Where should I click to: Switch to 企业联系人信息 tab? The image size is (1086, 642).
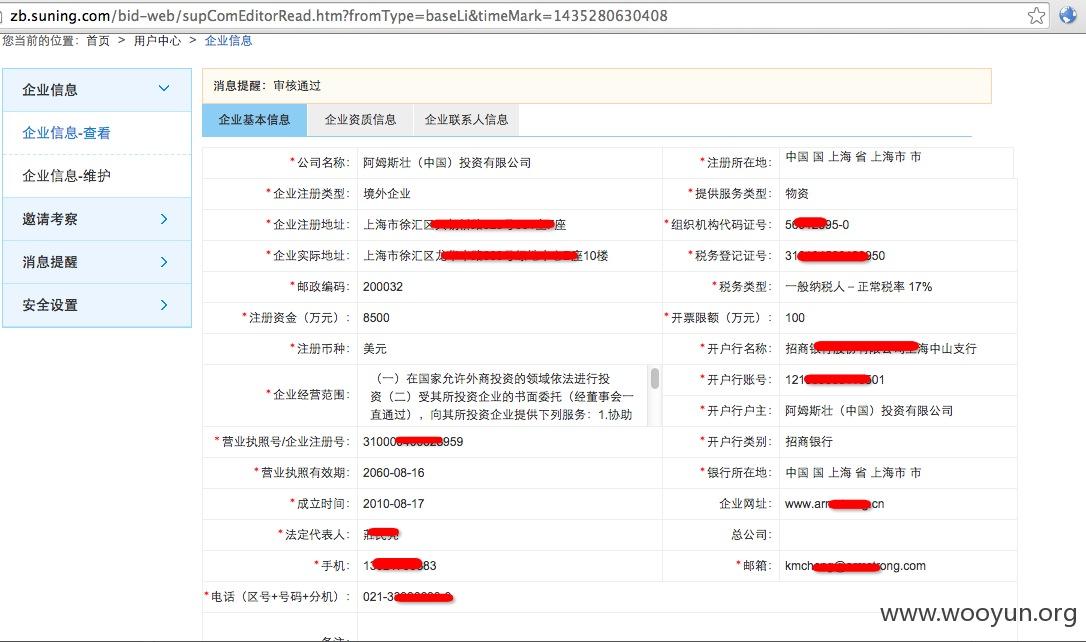coord(466,120)
